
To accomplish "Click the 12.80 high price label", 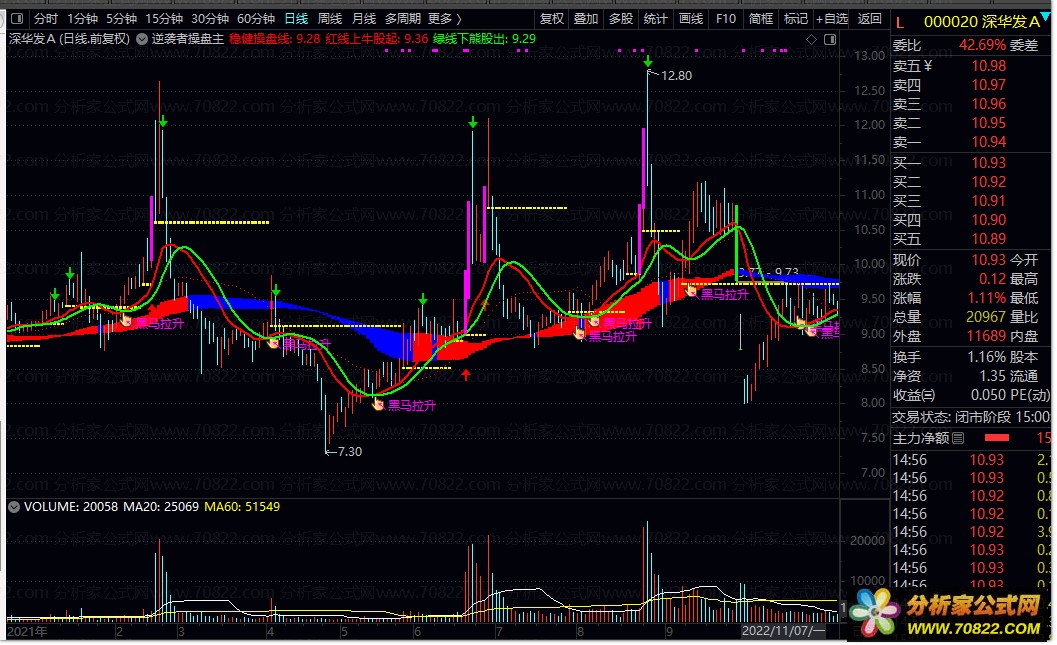I will point(676,75).
